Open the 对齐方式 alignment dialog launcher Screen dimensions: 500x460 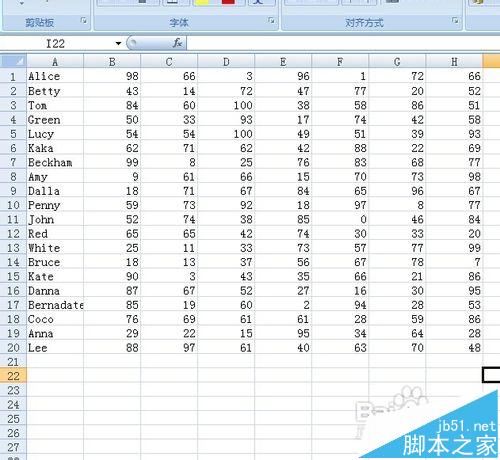point(455,21)
